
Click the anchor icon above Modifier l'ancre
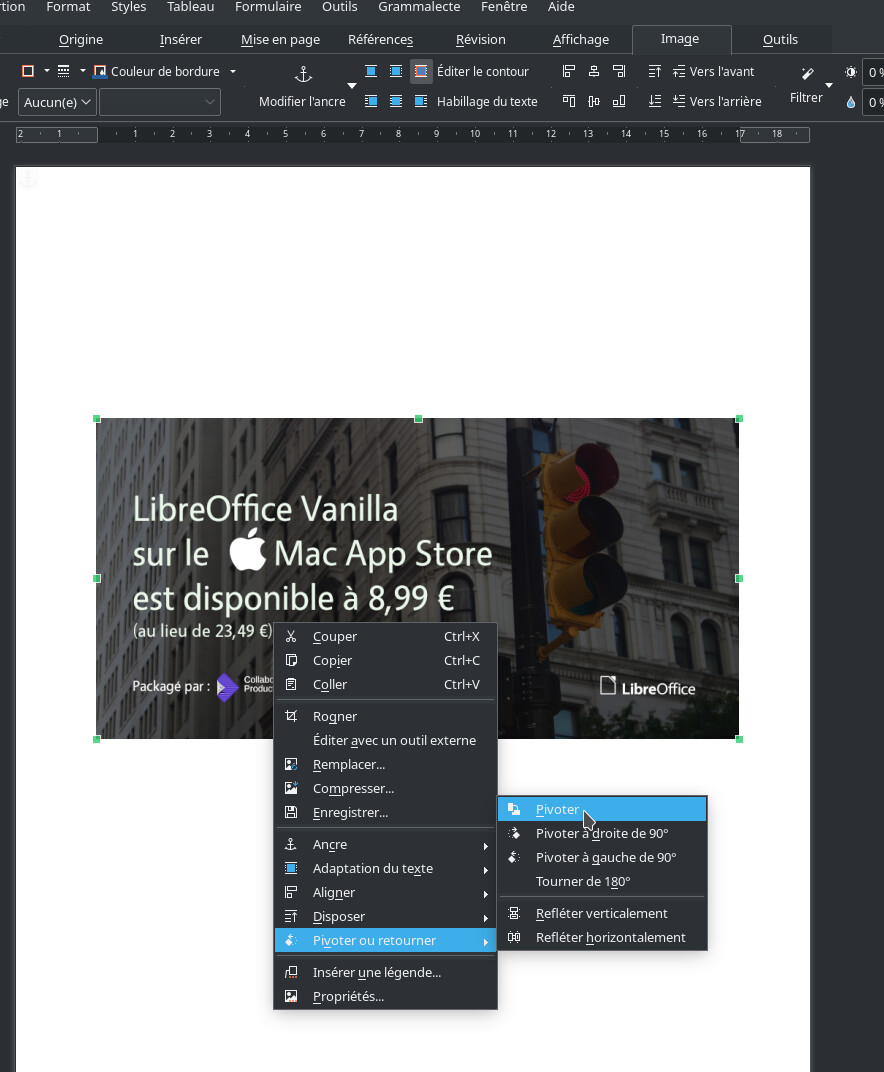302,75
